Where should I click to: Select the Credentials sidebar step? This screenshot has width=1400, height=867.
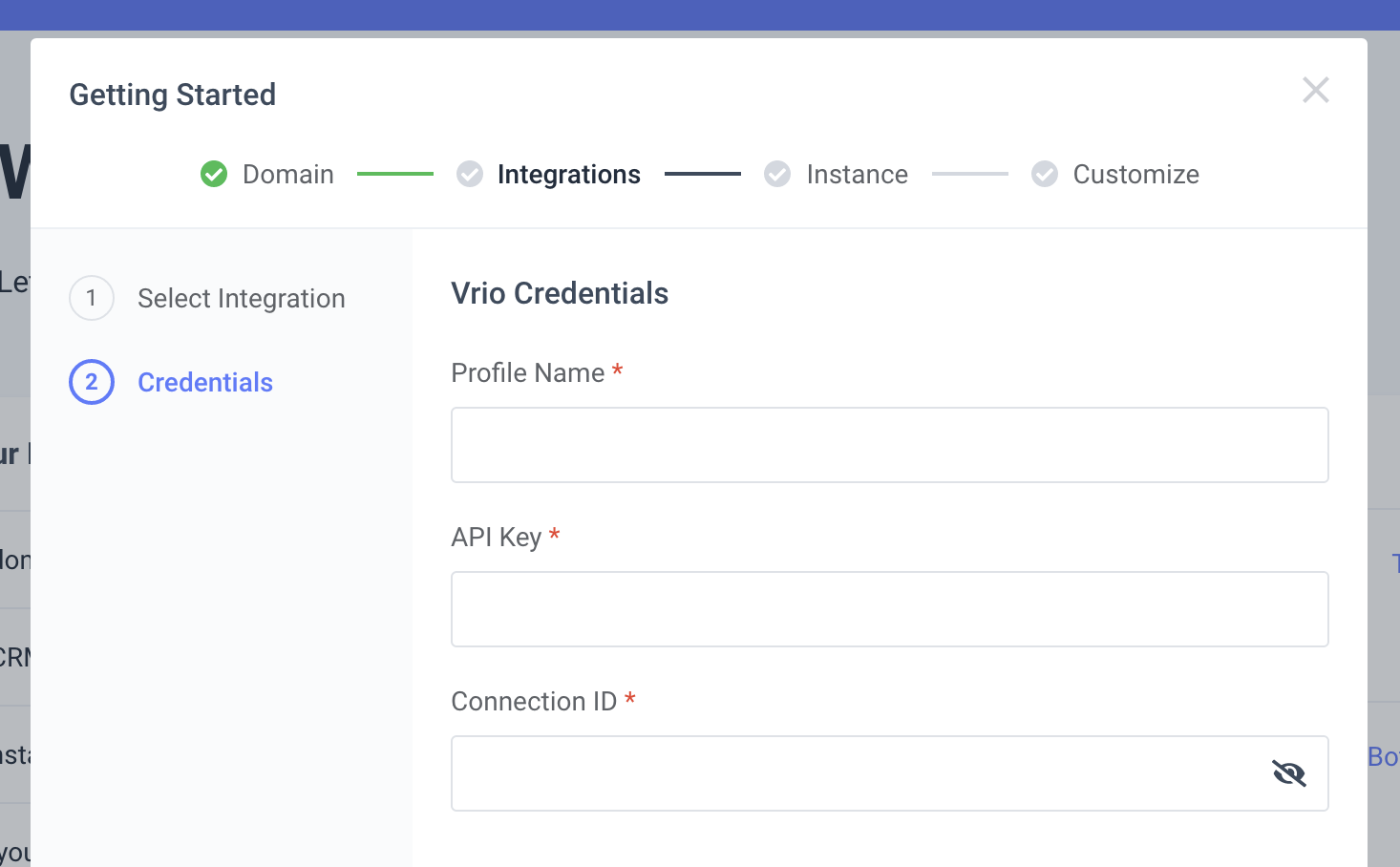click(x=205, y=382)
